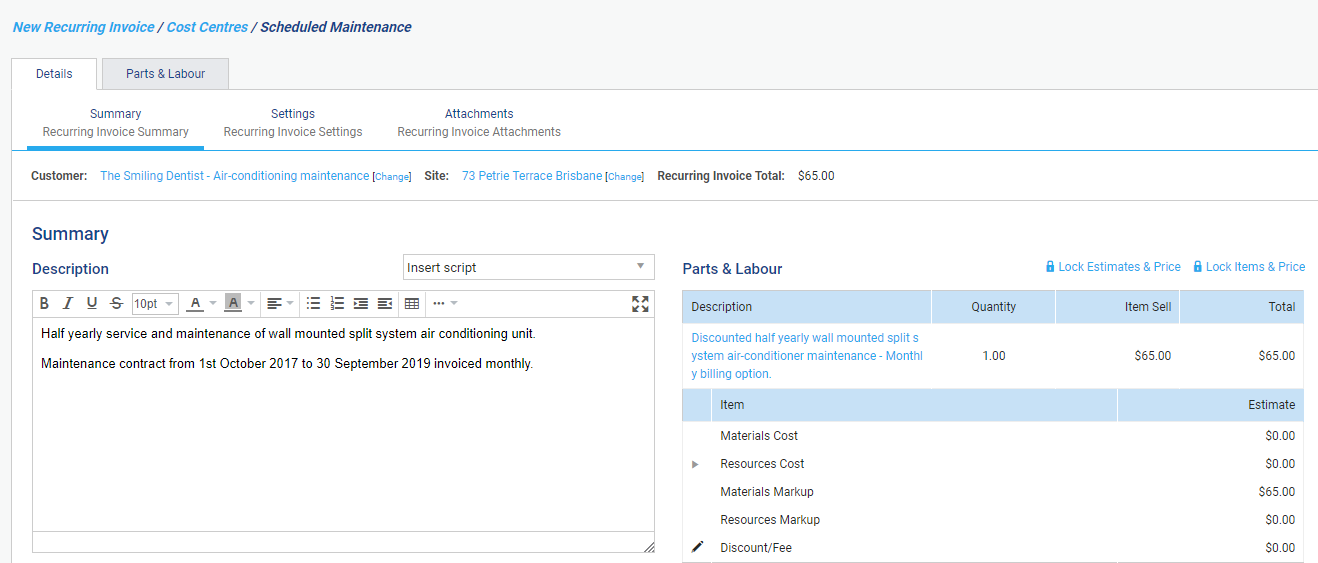Toggle bold formatting in description editor
This screenshot has width=1318, height=563.
click(x=44, y=304)
